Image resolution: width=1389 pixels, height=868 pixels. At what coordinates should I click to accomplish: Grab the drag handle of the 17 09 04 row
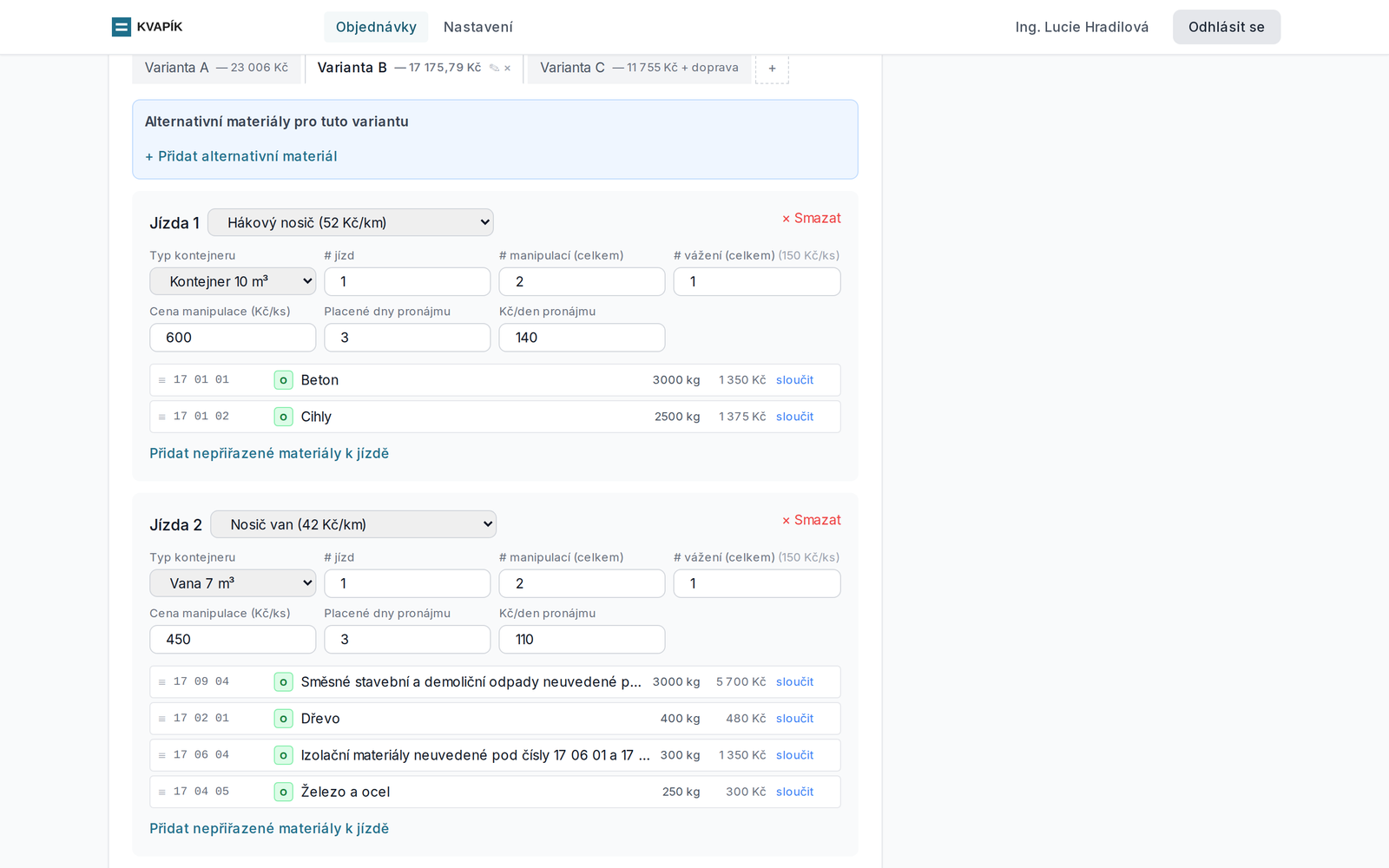click(161, 682)
